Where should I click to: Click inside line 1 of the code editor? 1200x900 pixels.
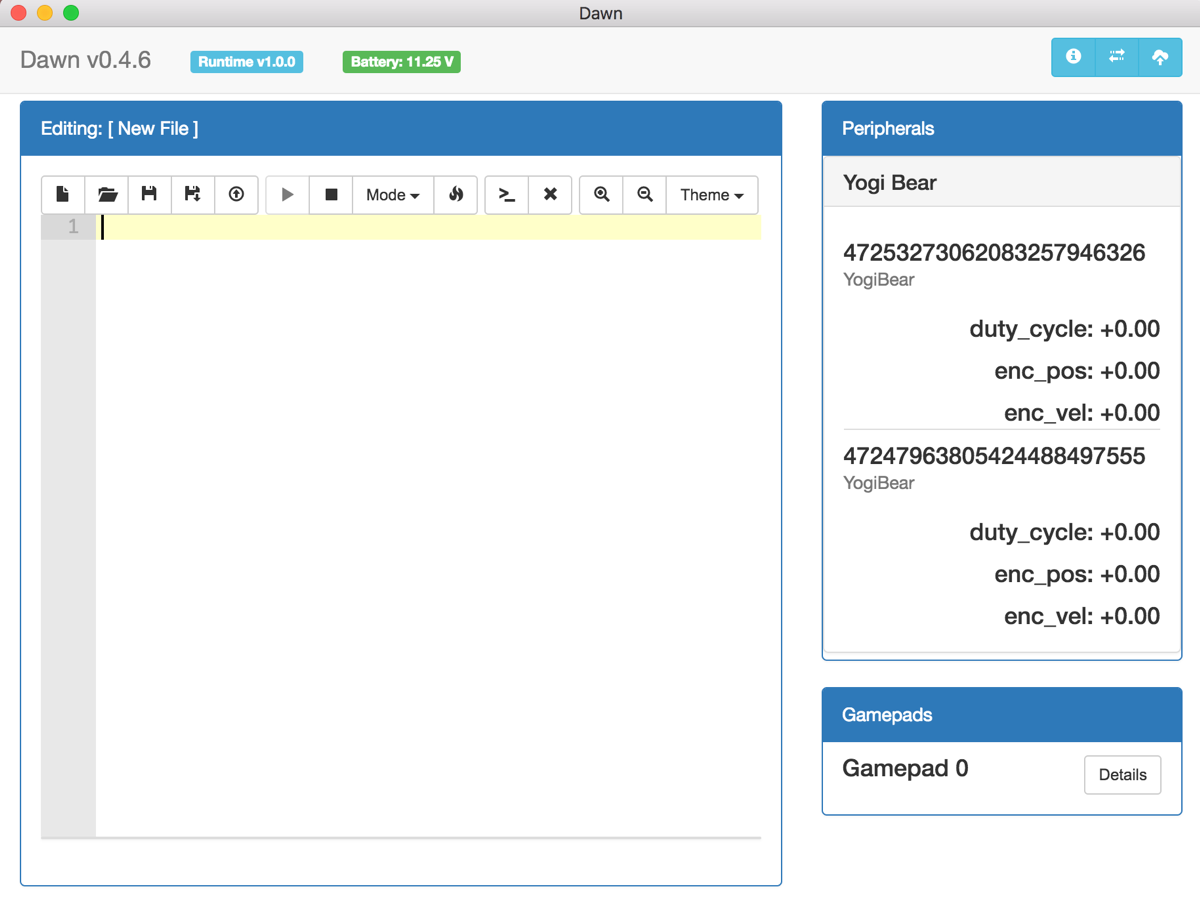pyautogui.click(x=430, y=227)
